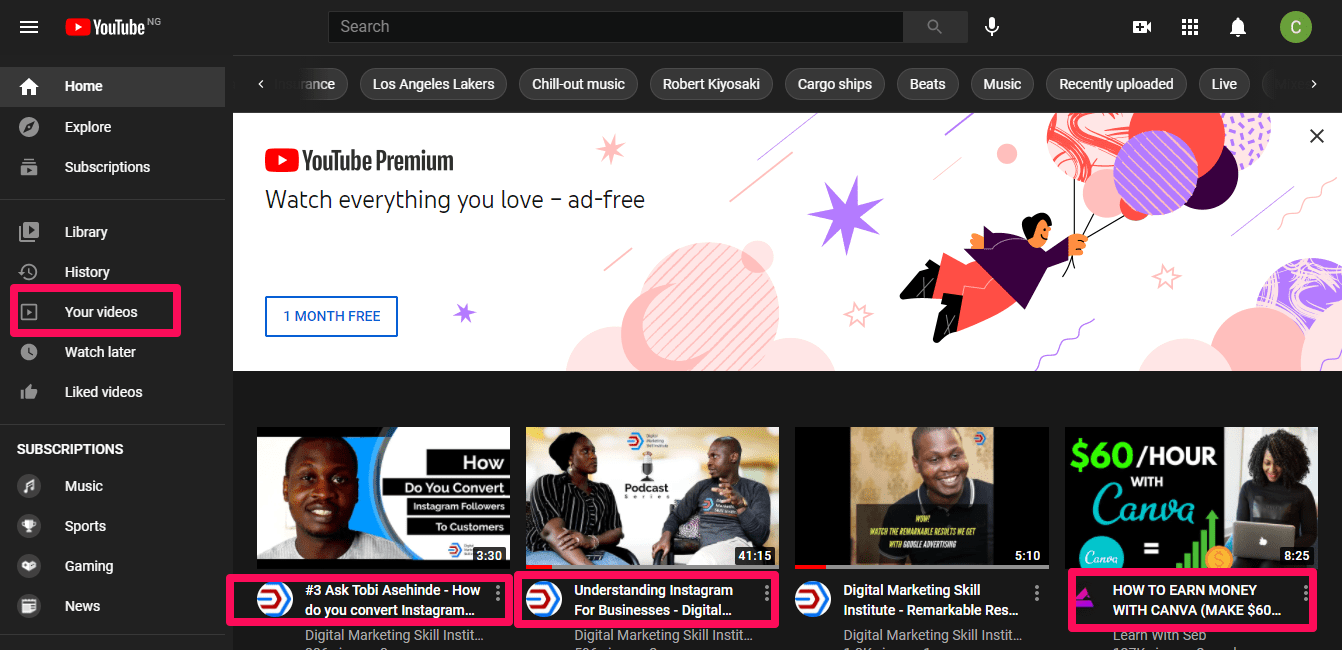Open the account avatar menu
This screenshot has height=650, width=1342.
click(x=1295, y=27)
